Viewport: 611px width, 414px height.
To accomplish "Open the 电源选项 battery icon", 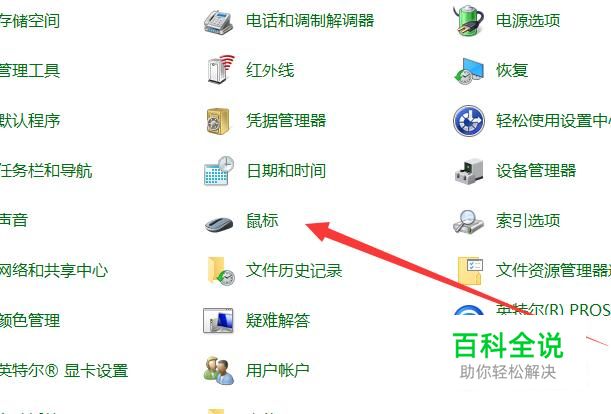I will (x=468, y=20).
